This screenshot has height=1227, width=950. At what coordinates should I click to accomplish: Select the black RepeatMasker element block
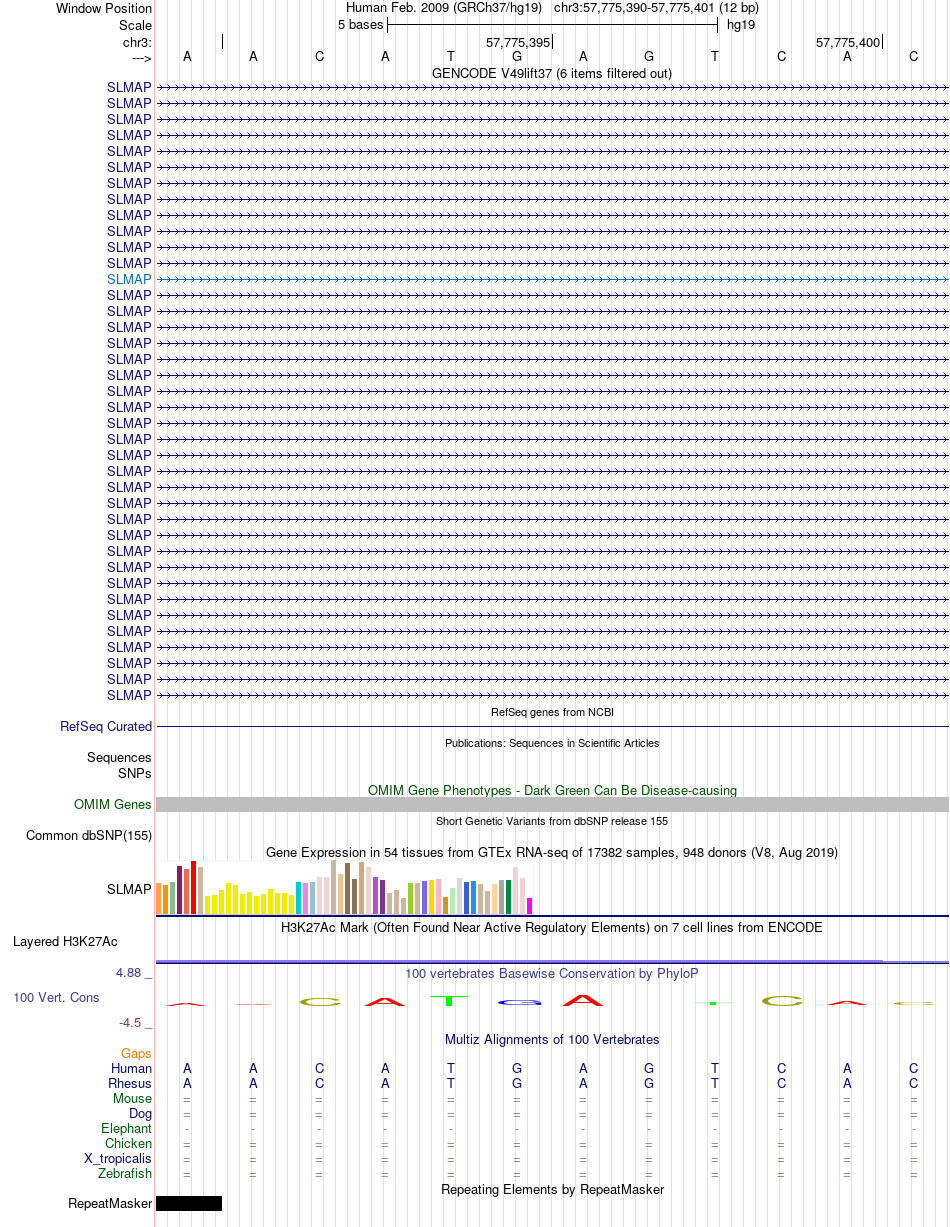(189, 1204)
